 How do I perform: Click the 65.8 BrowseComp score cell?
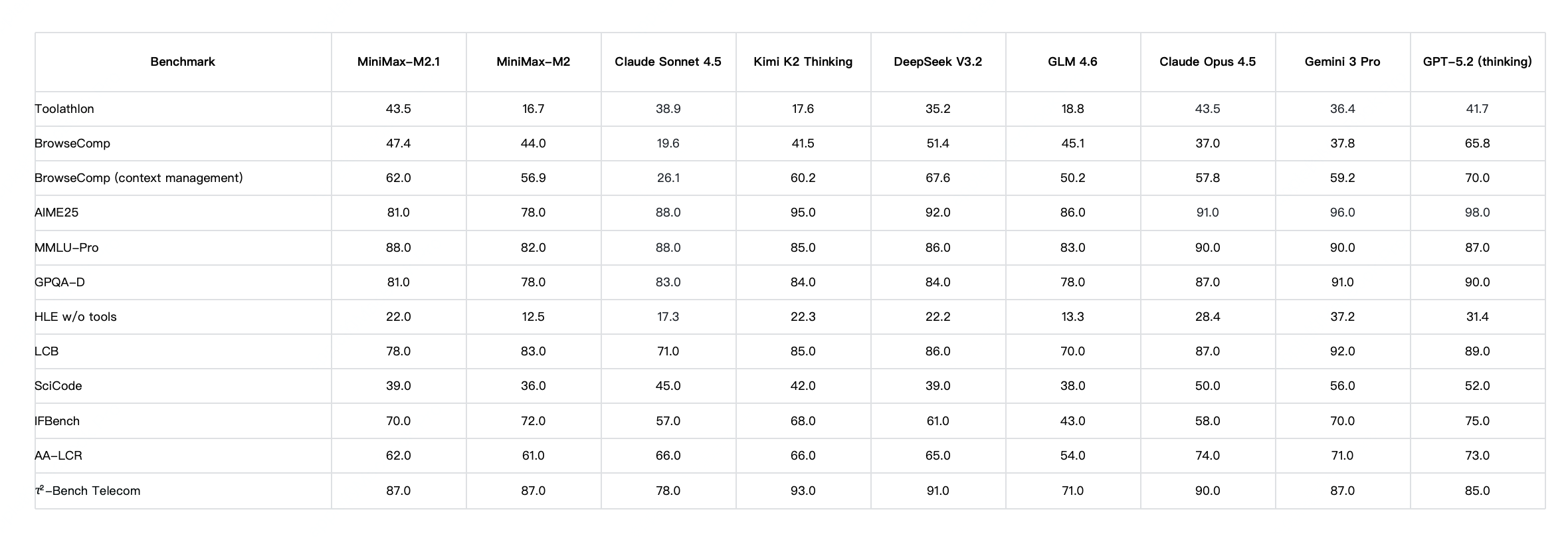pyautogui.click(x=1477, y=143)
